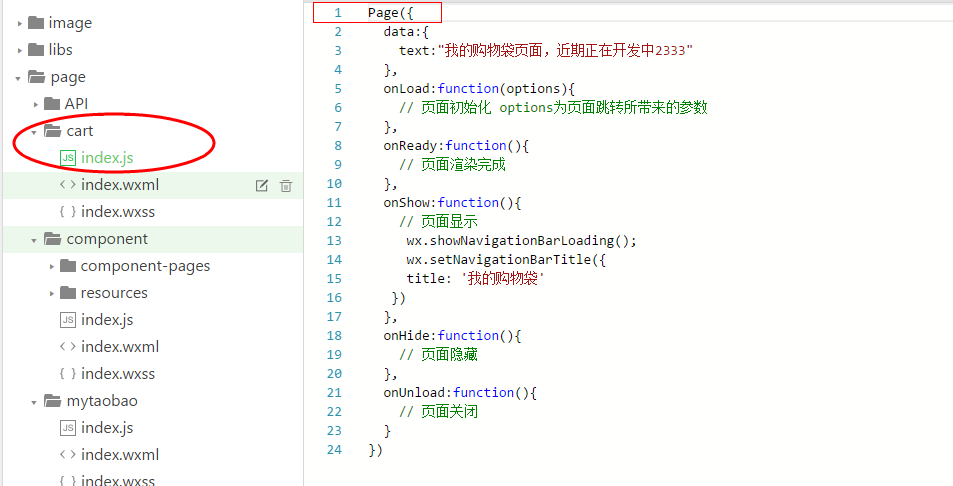Expand the libs folder arrow

pos(19,50)
